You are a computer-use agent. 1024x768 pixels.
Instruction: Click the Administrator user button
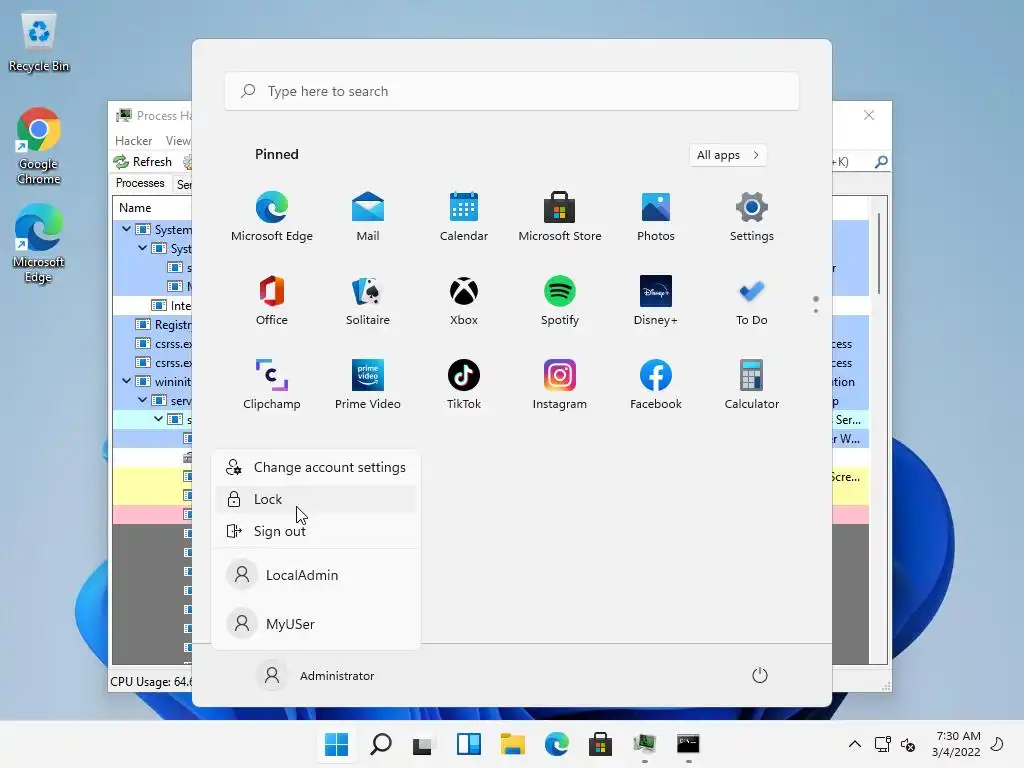pyautogui.click(x=317, y=675)
